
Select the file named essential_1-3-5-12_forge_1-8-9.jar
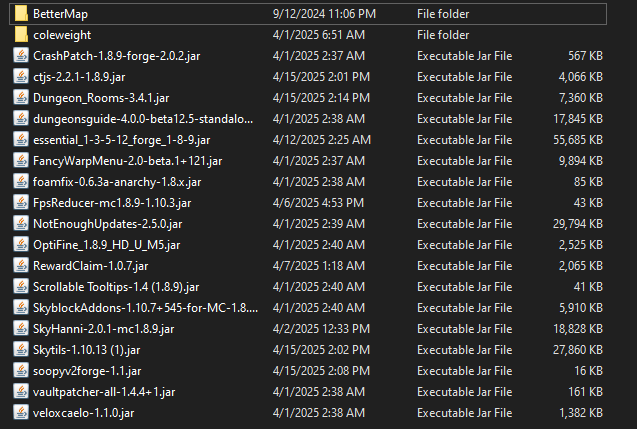pyautogui.click(x=121, y=140)
